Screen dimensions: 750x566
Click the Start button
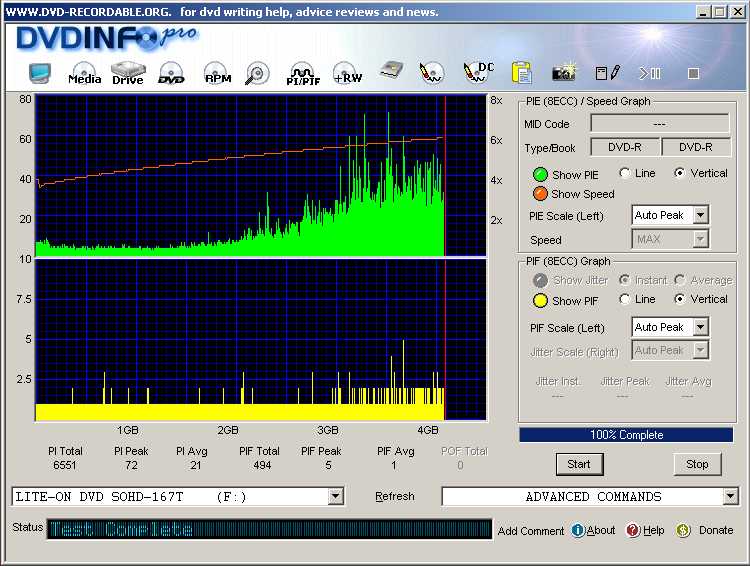(x=579, y=464)
